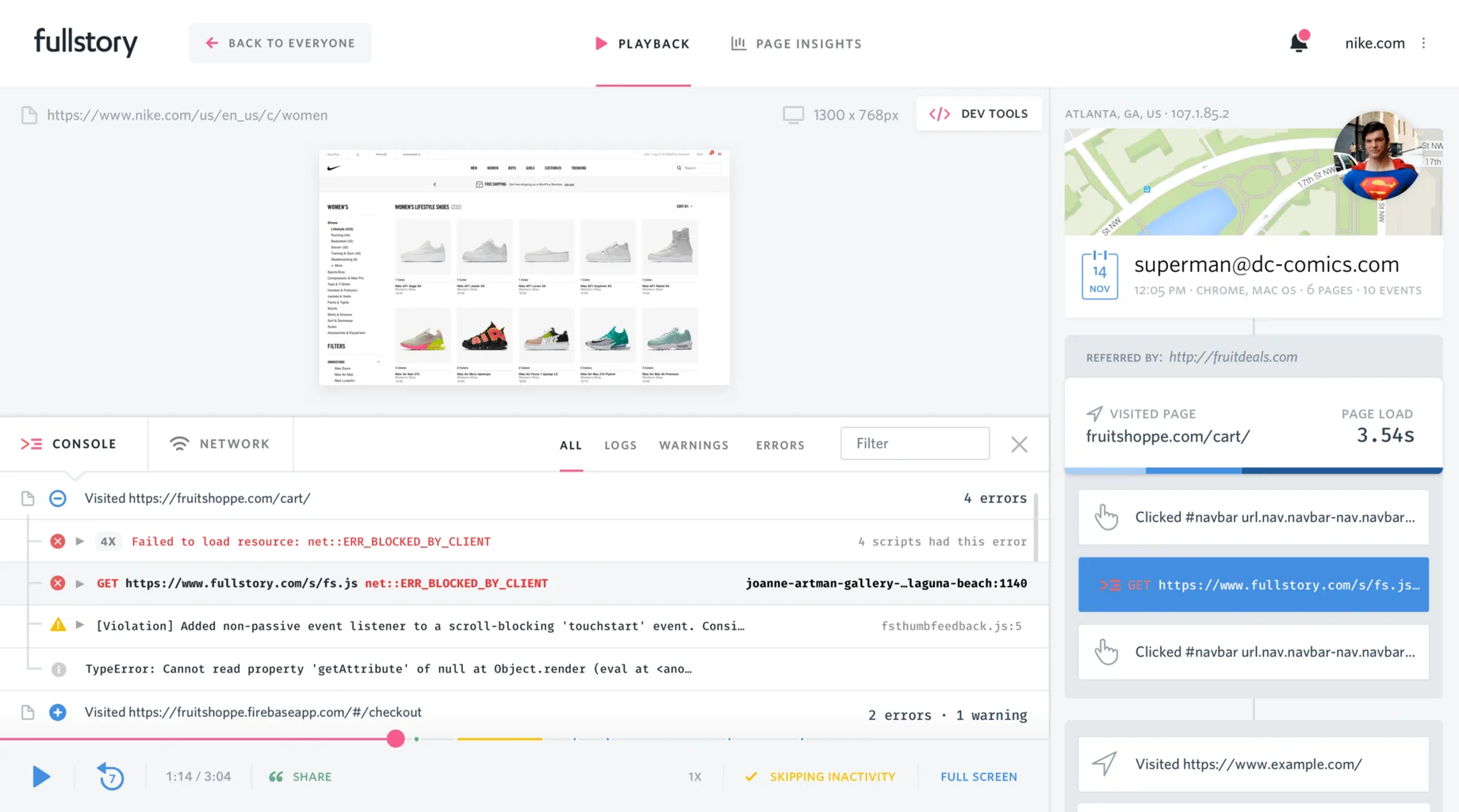This screenshot has height=812, width=1459.
Task: Collapse the fruitshoppe.com/cart visited group
Action: click(58, 498)
